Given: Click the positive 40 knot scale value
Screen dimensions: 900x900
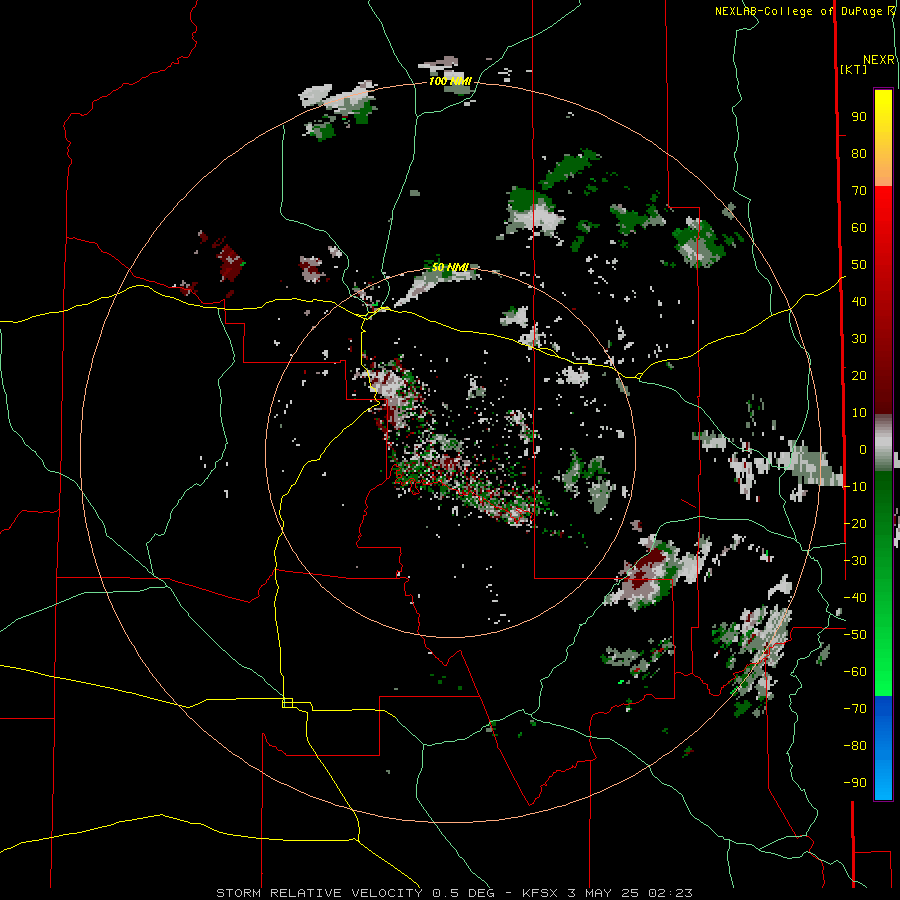Looking at the screenshot, I should pyautogui.click(x=859, y=301).
